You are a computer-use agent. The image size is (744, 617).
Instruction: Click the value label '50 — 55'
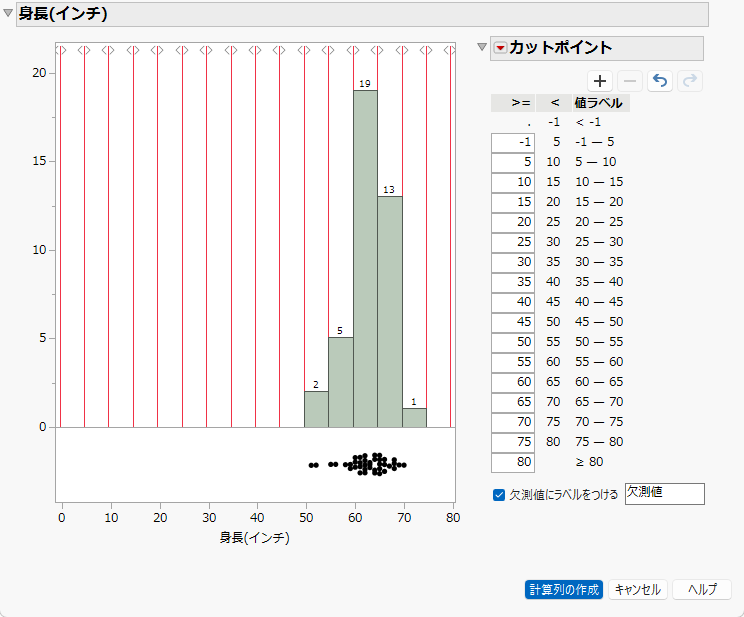tap(599, 342)
